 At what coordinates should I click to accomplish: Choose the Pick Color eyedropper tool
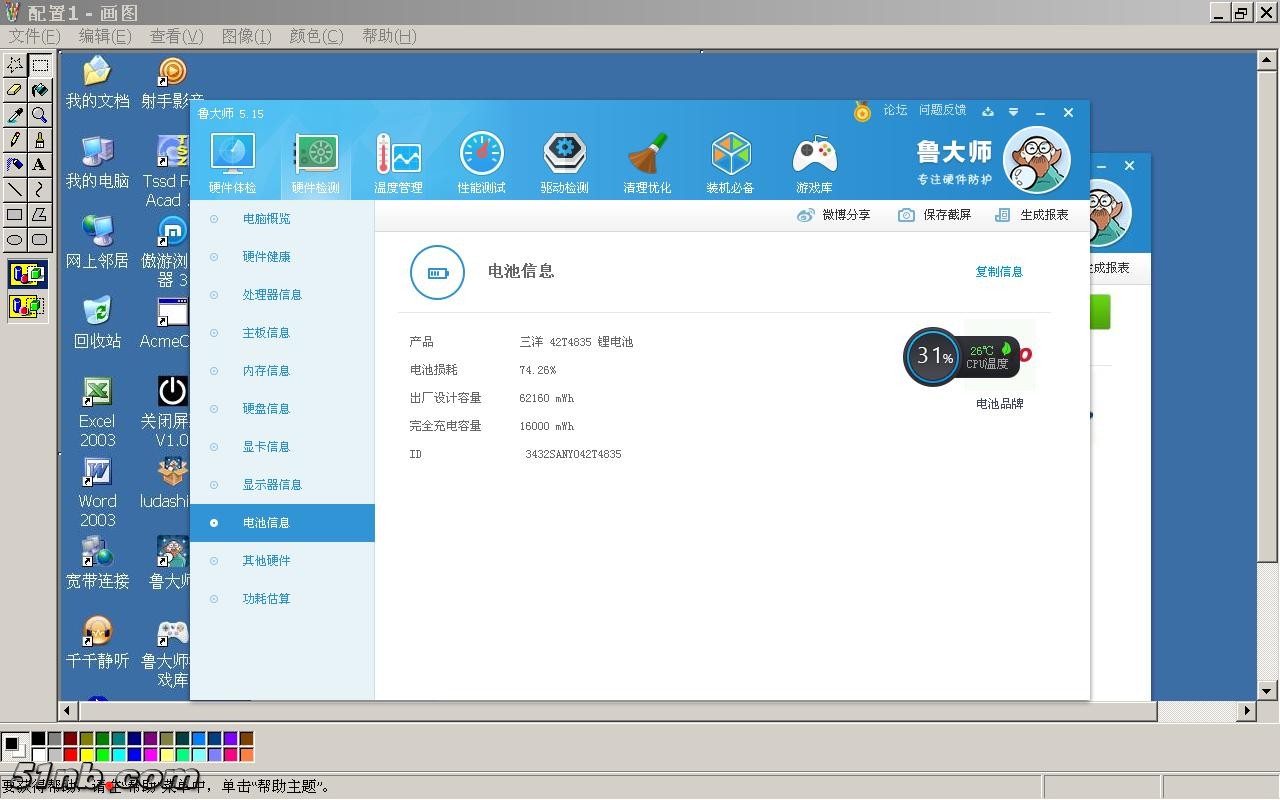point(15,115)
